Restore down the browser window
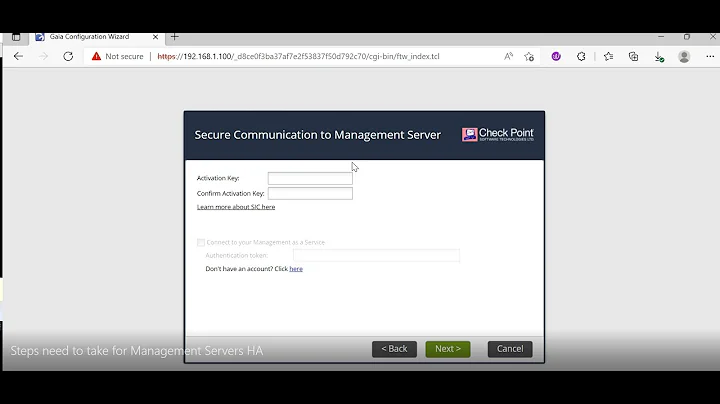The height and width of the screenshot is (404, 720). pos(686,37)
